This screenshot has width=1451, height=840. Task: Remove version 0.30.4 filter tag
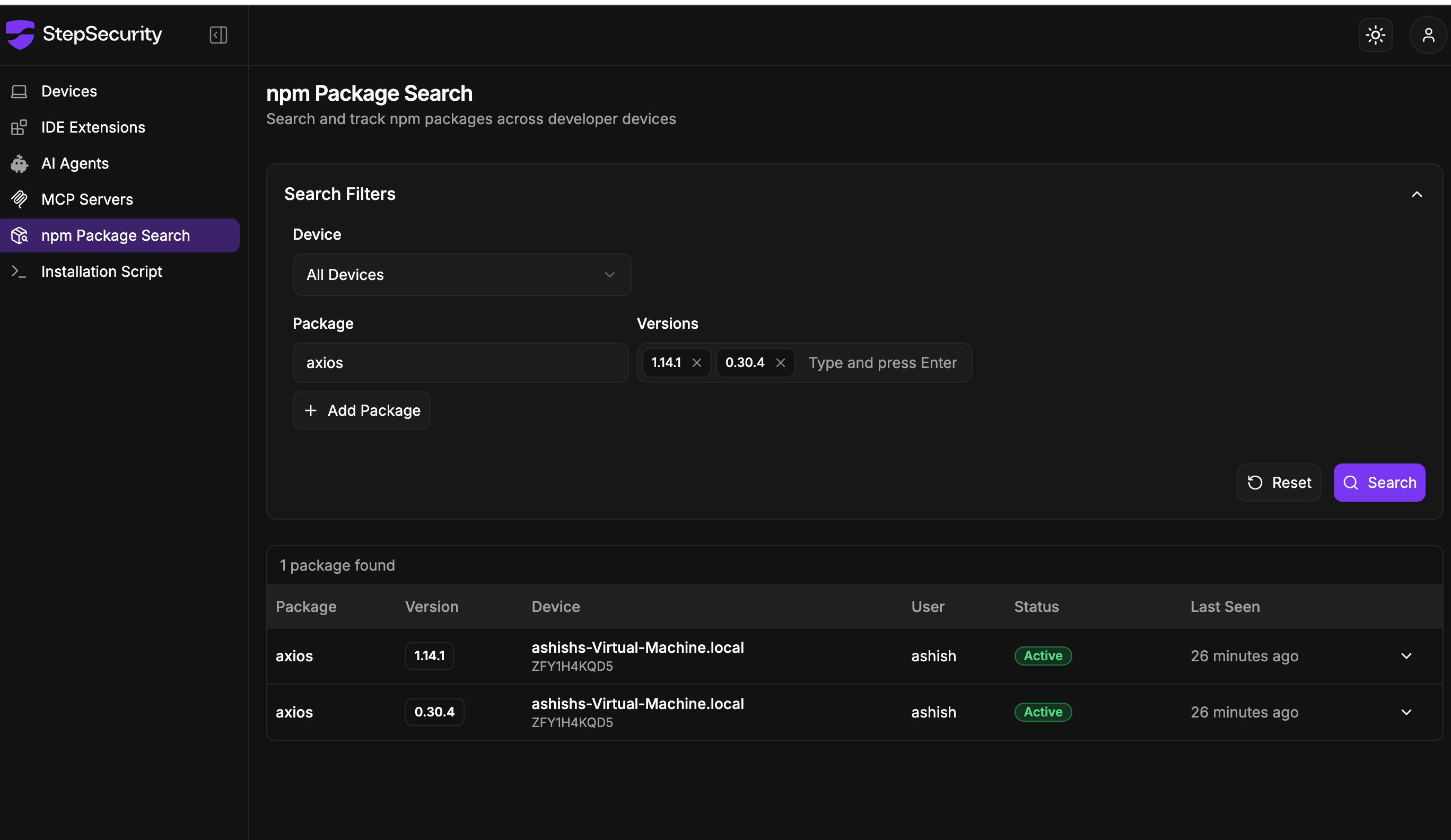pos(780,363)
